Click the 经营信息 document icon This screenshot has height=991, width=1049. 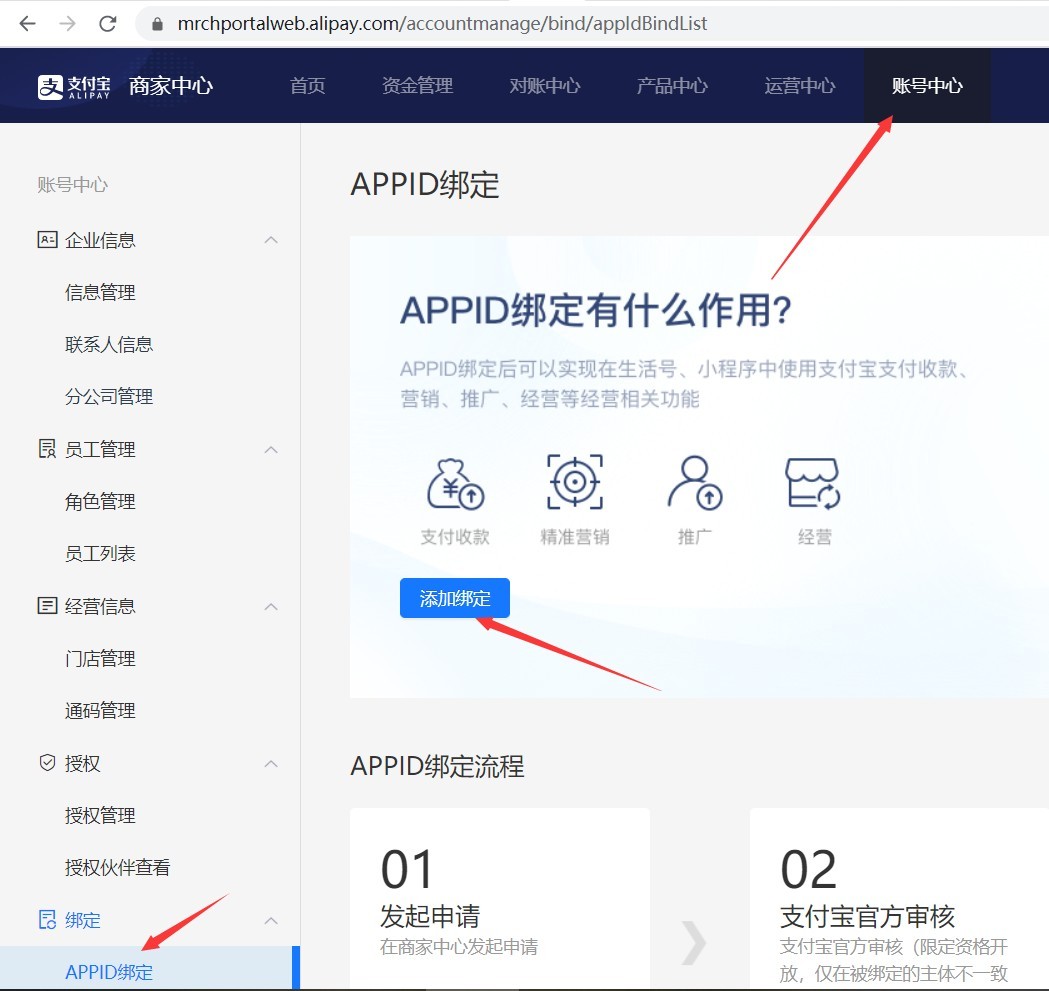coord(46,605)
